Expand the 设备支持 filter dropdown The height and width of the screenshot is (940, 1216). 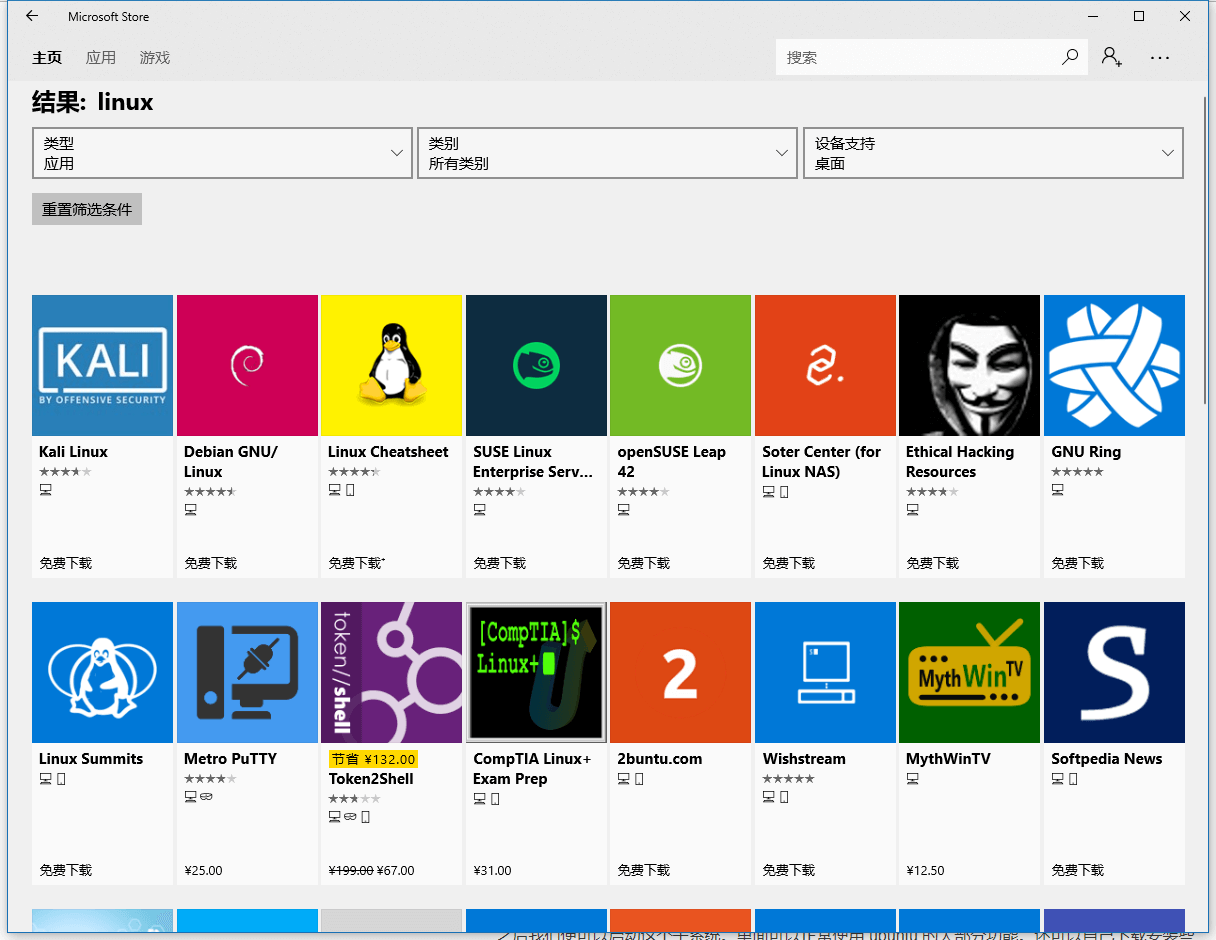click(993, 153)
